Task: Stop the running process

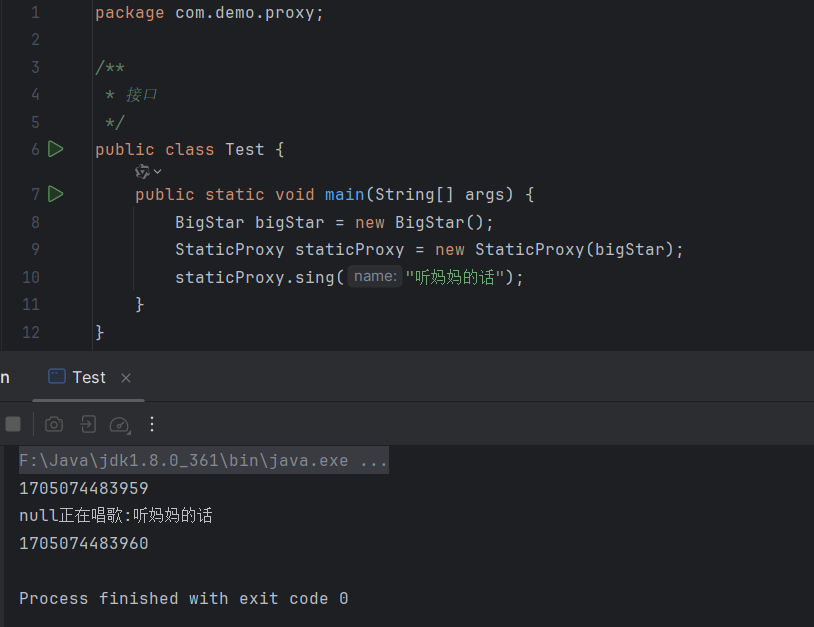Action: [x=13, y=424]
